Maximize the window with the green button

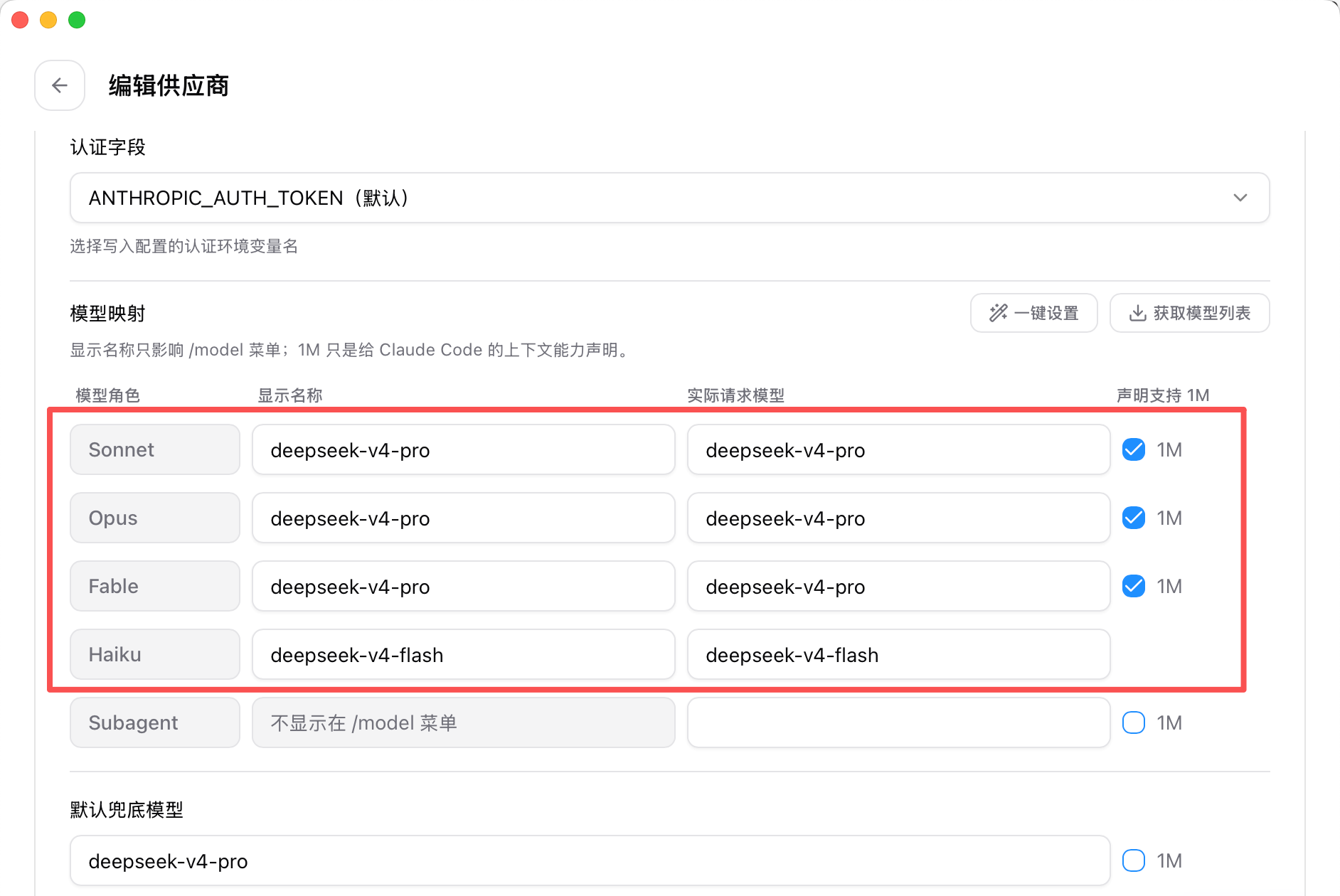point(77,20)
